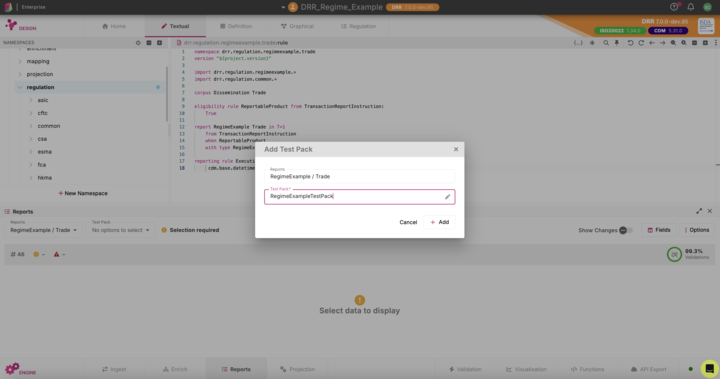
Task: Expand the mapping namespace
Action: 20,61
